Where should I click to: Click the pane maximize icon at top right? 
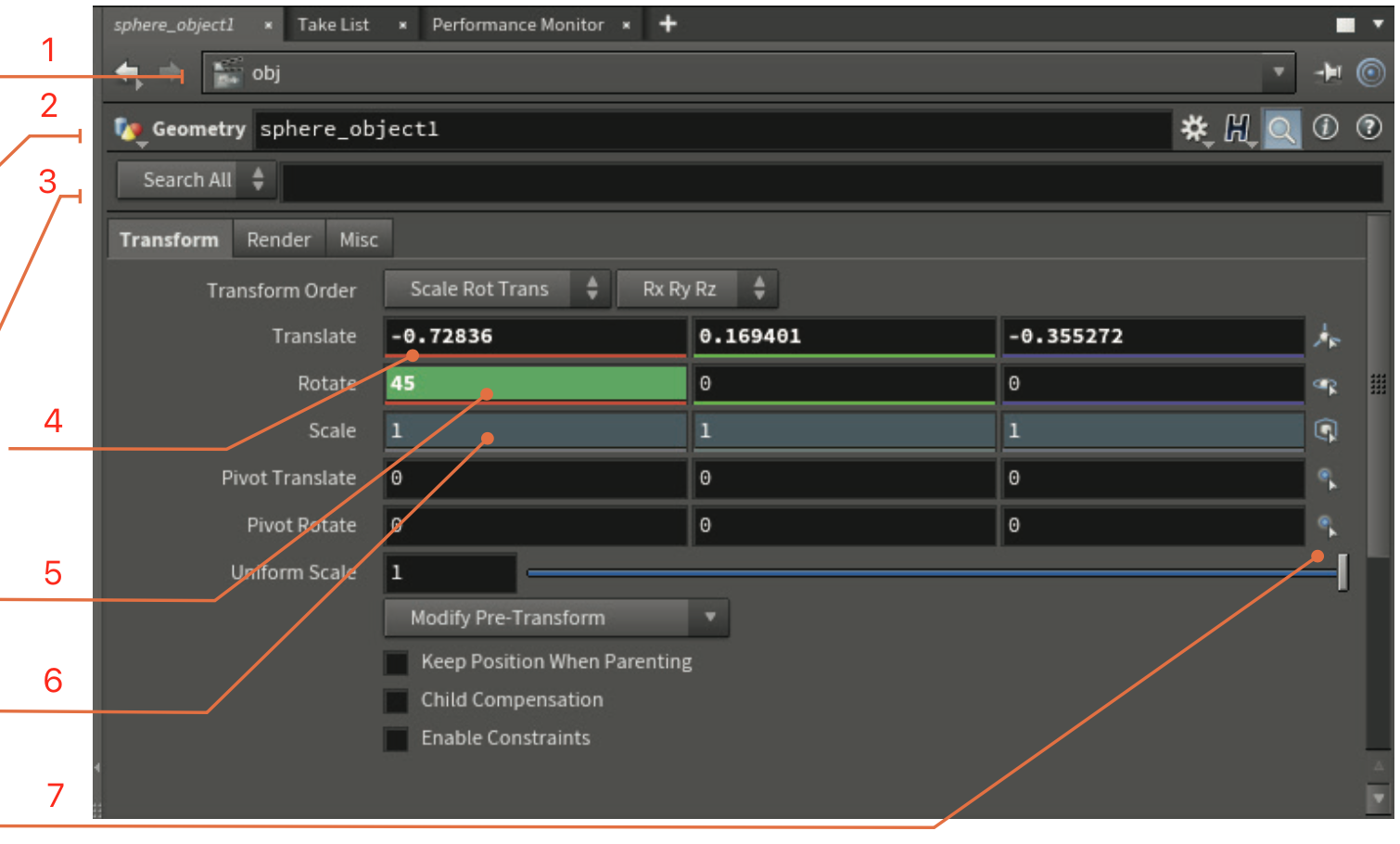tap(1346, 25)
